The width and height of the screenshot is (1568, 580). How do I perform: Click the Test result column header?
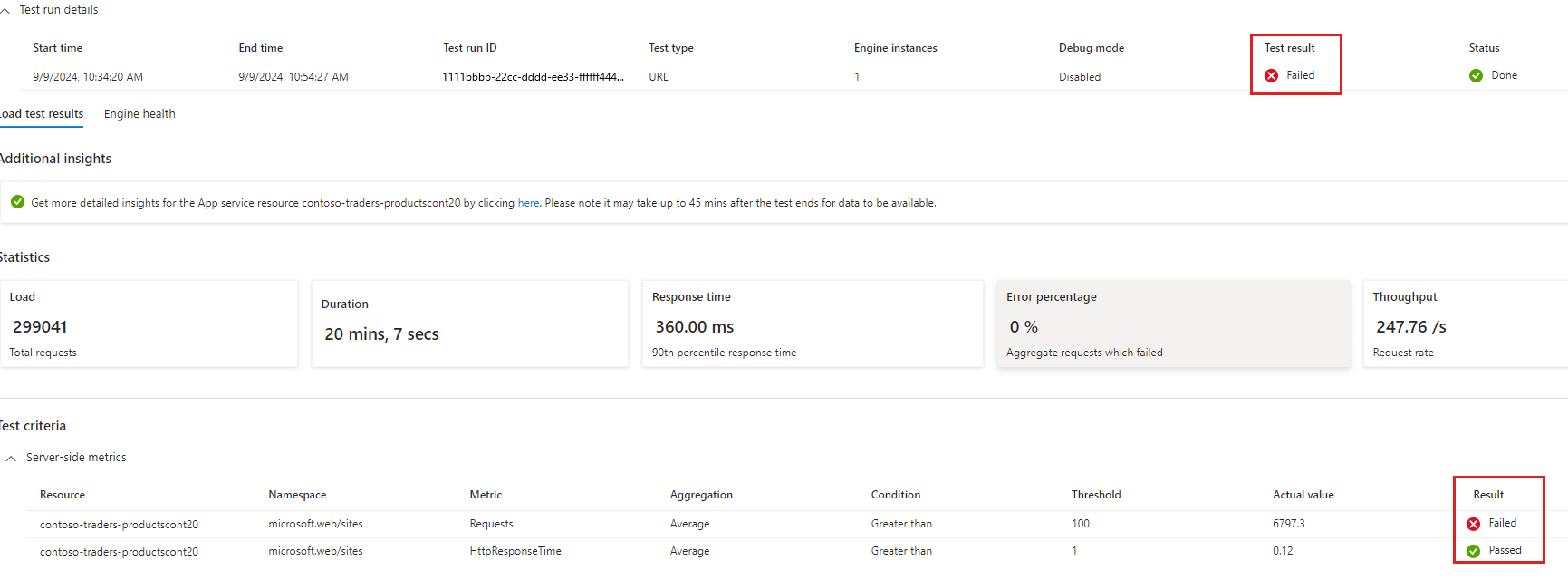1289,48
